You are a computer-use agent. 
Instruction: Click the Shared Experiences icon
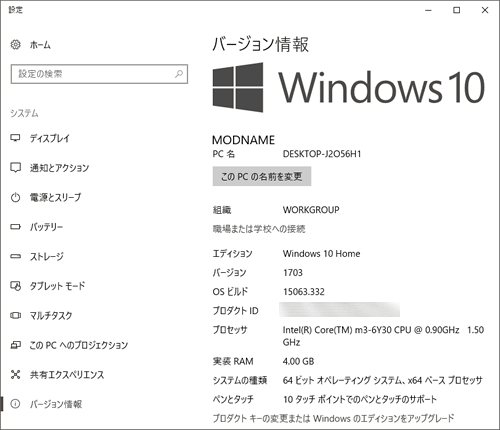coord(15,374)
